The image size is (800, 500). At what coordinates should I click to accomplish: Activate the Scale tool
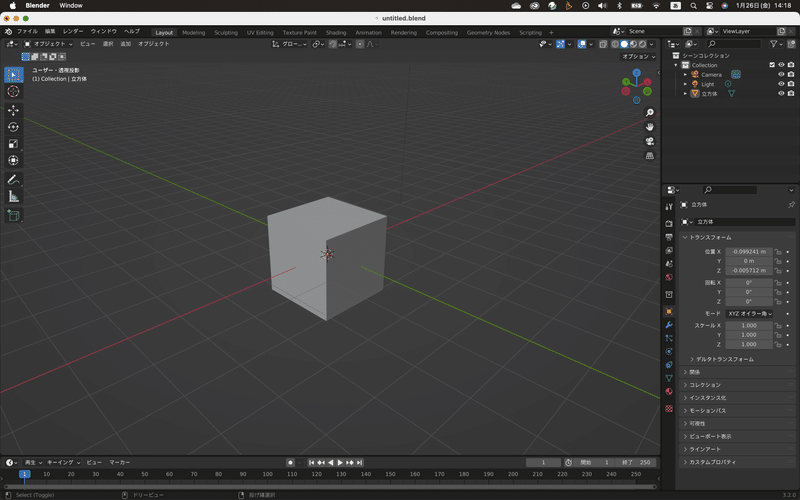pos(14,144)
